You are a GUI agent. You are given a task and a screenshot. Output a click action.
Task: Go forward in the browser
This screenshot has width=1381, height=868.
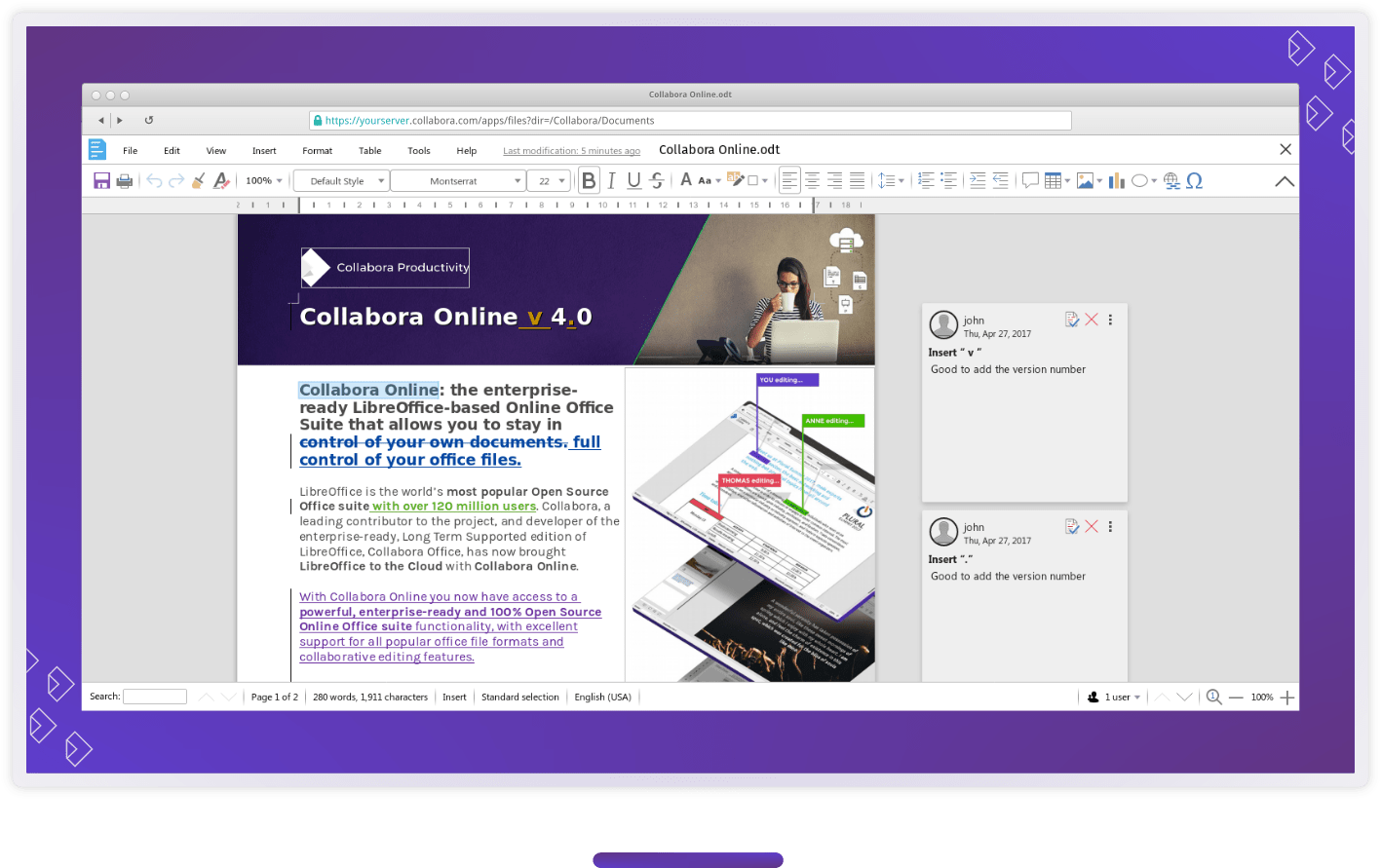pyautogui.click(x=120, y=120)
